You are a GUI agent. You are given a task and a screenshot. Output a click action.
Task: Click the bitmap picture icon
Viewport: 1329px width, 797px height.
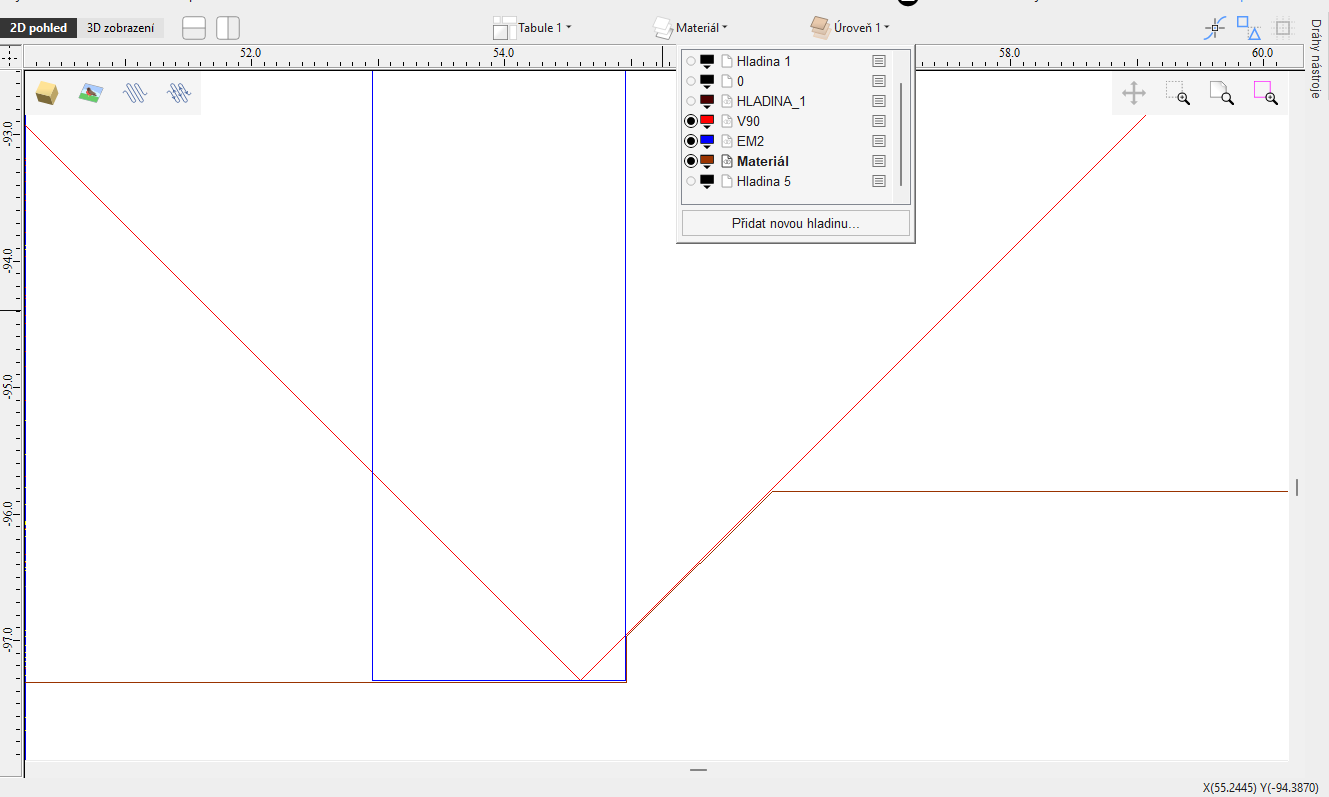(x=91, y=93)
